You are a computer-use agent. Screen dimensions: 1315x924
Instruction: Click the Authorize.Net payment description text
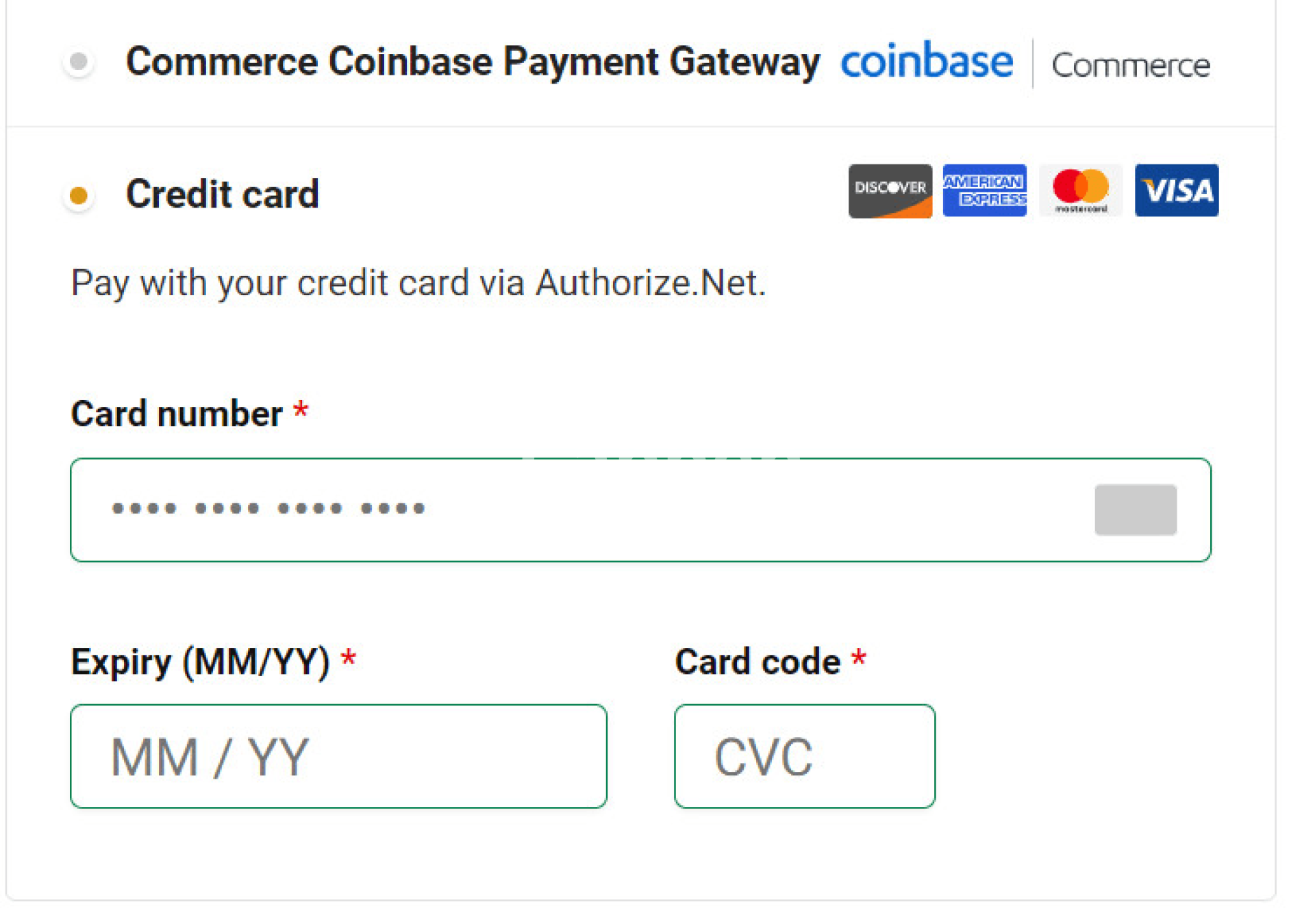(x=418, y=283)
